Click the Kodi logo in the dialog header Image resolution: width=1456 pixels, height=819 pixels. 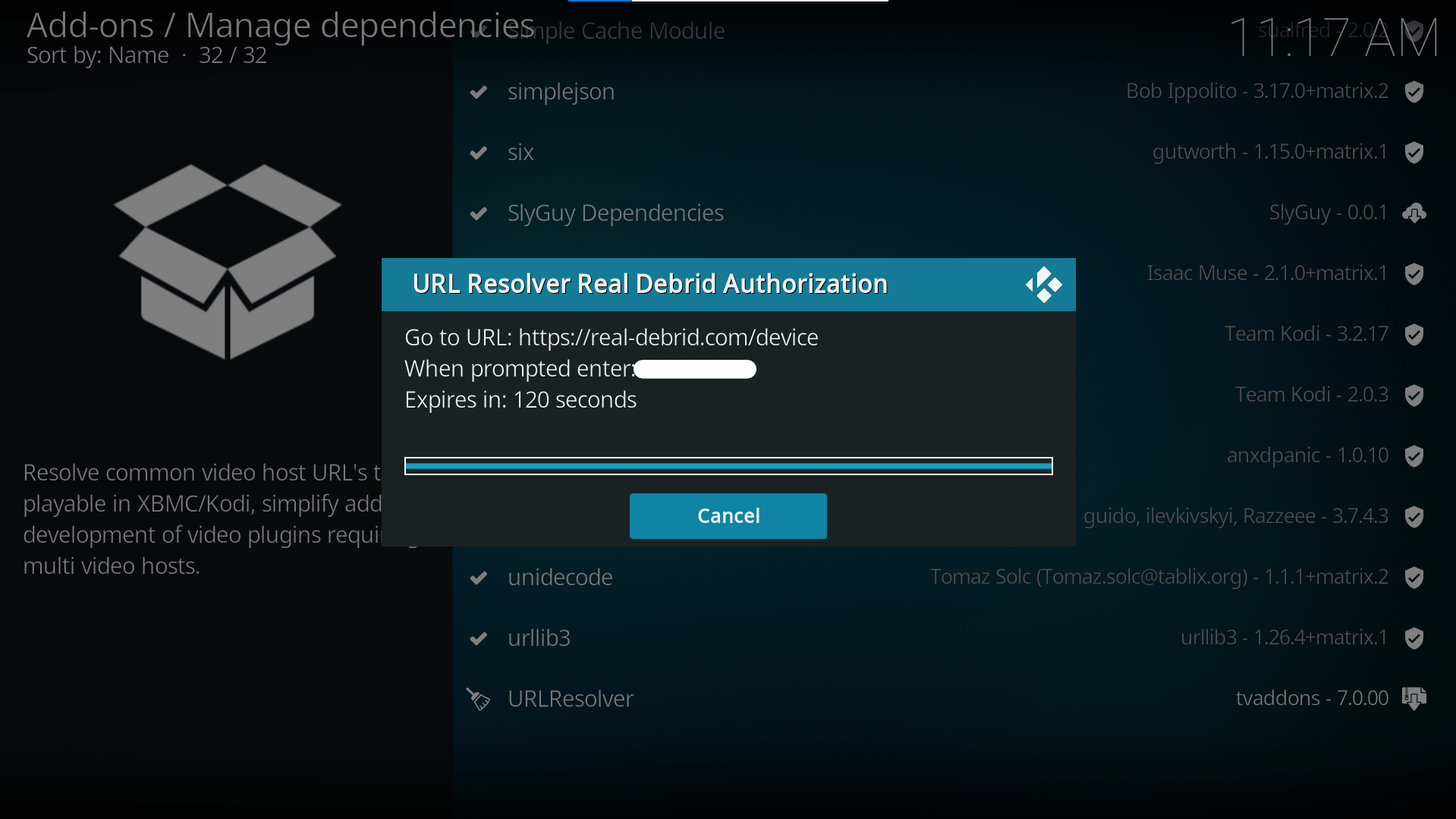point(1043,285)
